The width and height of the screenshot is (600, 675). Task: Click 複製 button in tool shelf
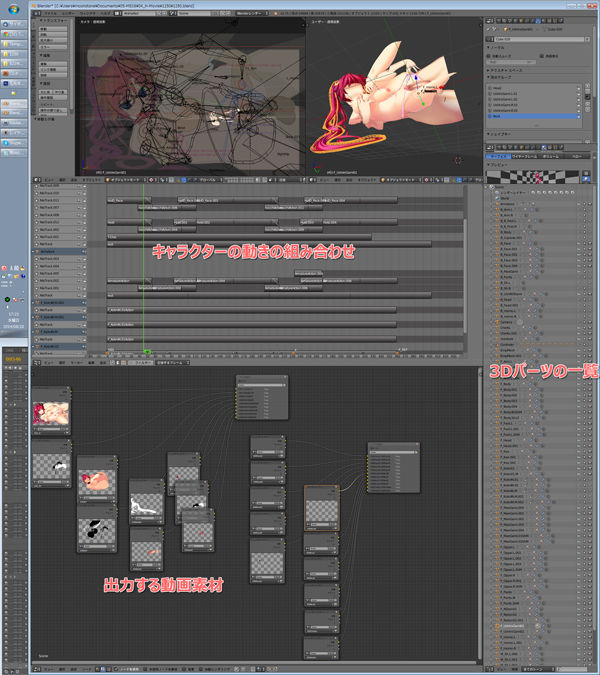pos(53,64)
